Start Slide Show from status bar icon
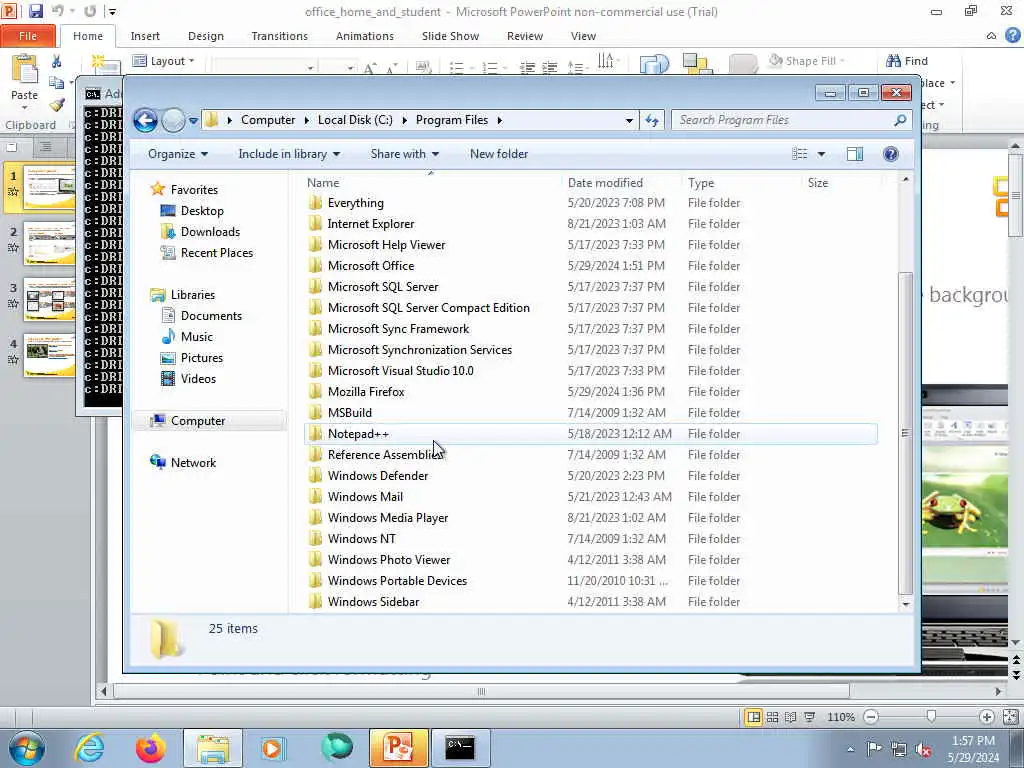Screen dimensions: 1024x768 pyautogui.click(x=810, y=717)
